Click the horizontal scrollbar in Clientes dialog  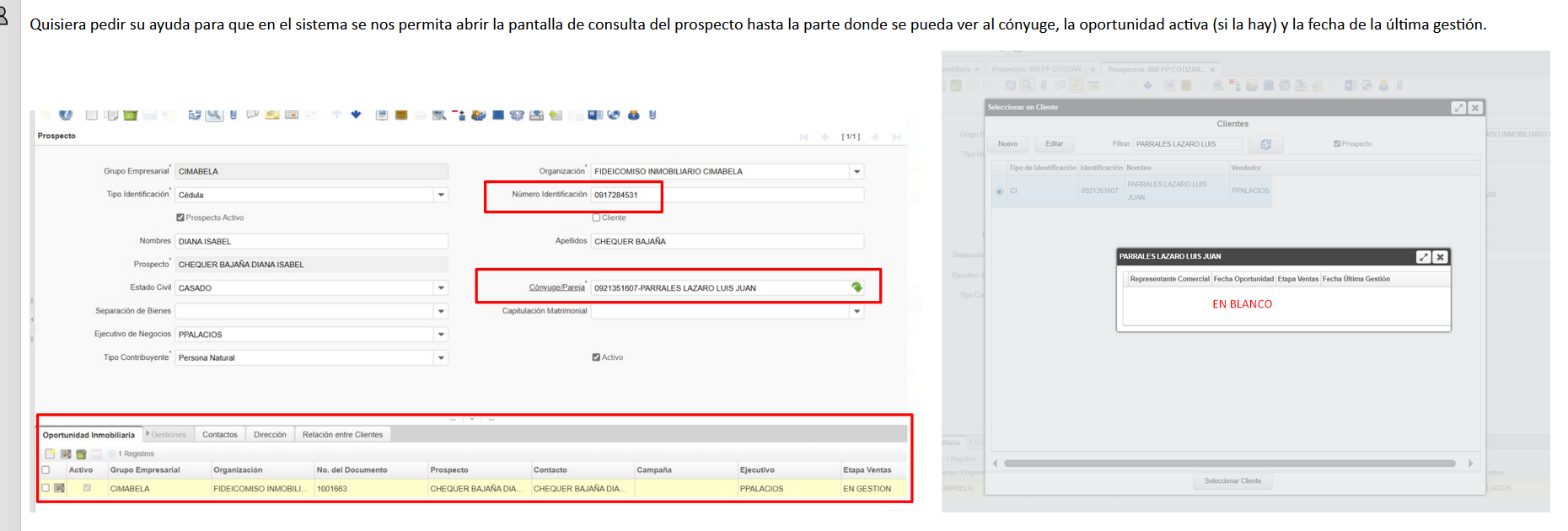[1229, 464]
